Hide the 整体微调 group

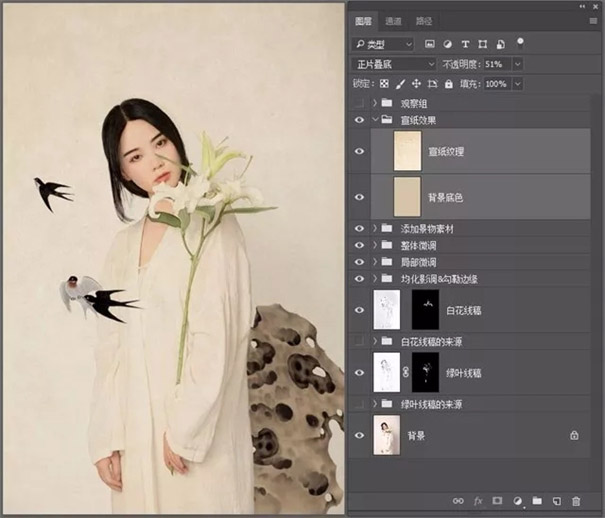point(359,245)
